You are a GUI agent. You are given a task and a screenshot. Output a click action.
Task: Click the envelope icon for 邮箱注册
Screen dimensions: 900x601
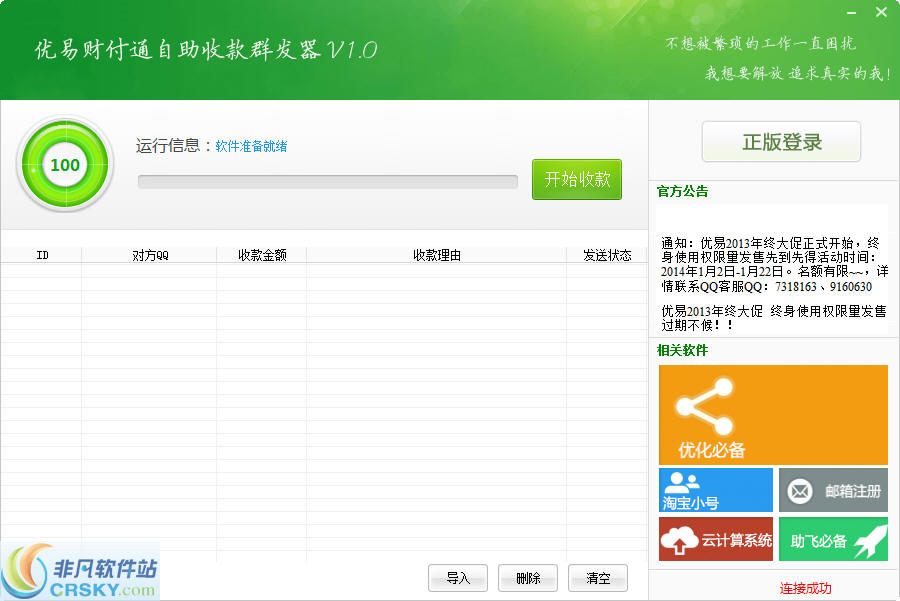point(800,491)
